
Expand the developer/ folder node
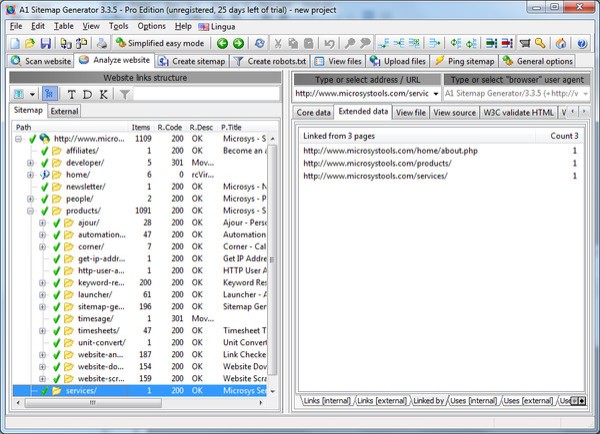(x=31, y=161)
